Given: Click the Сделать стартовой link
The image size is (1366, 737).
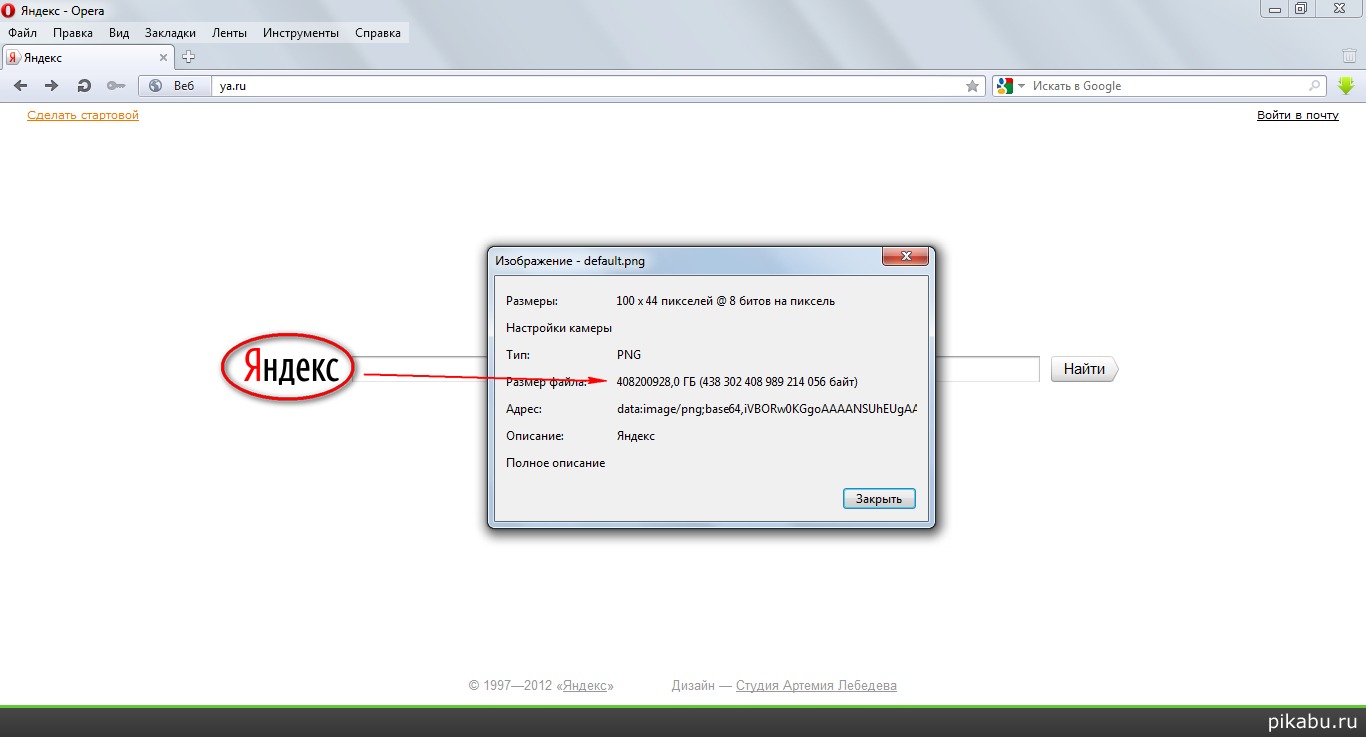Looking at the screenshot, I should click(x=83, y=115).
